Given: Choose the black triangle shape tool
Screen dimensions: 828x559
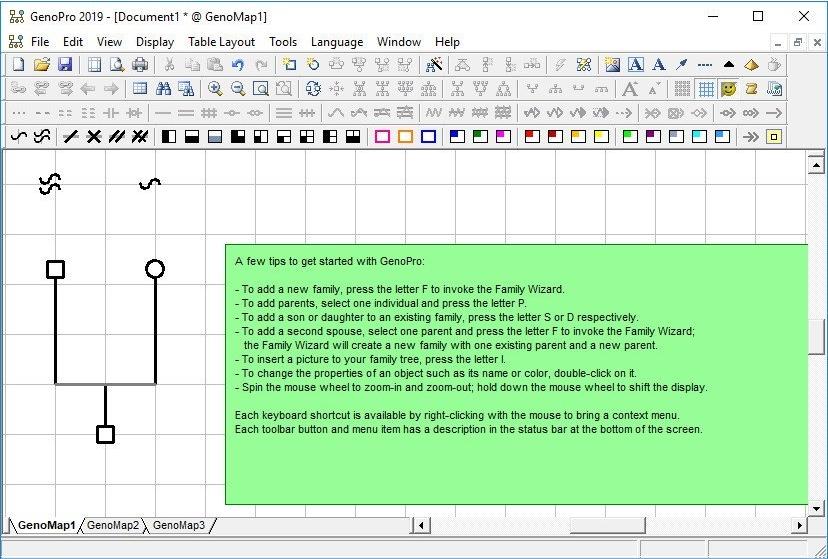Looking at the screenshot, I should [729, 64].
